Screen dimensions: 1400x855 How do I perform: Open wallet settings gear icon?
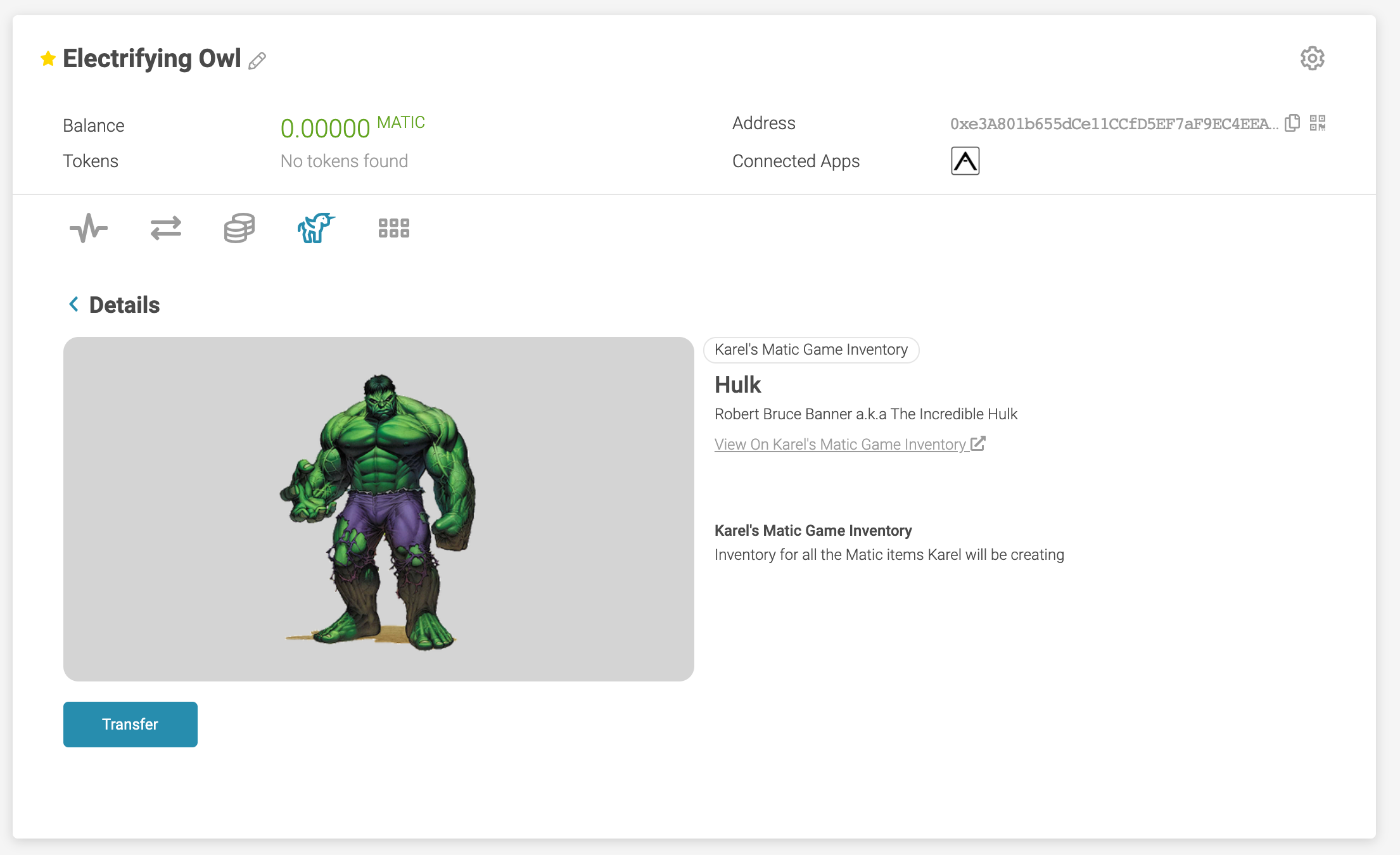(x=1312, y=58)
